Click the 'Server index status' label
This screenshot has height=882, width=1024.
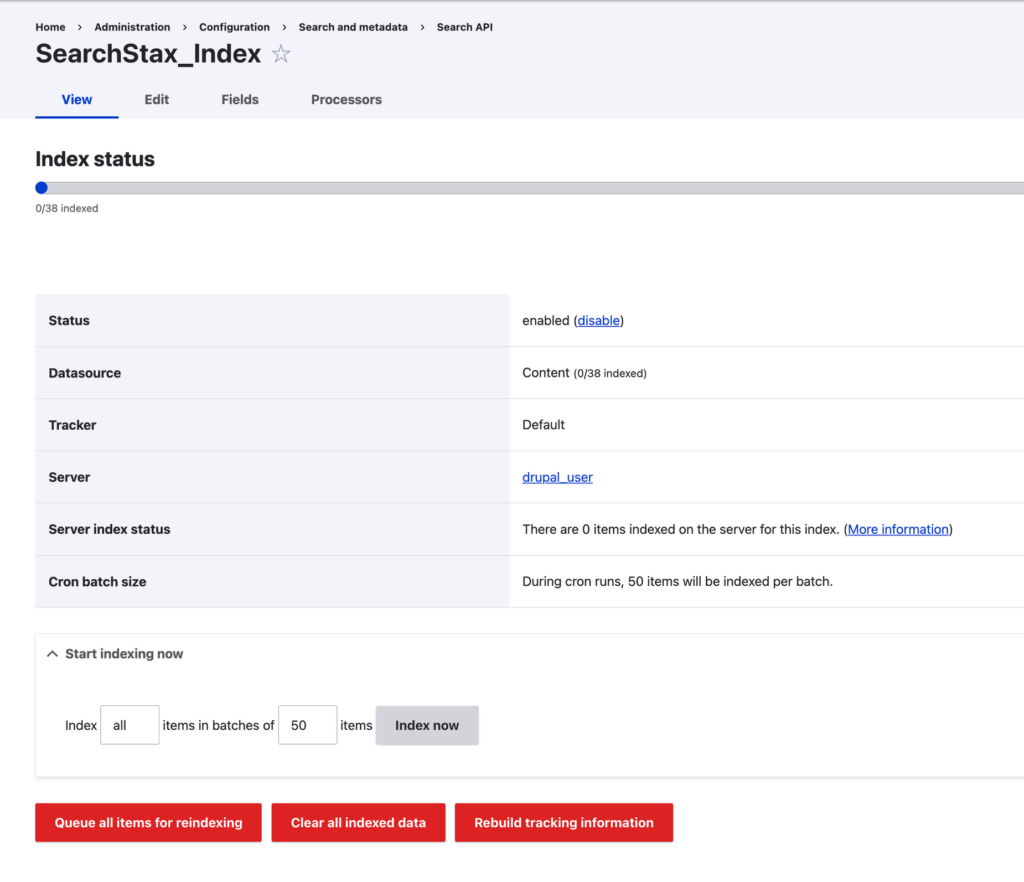(x=110, y=529)
